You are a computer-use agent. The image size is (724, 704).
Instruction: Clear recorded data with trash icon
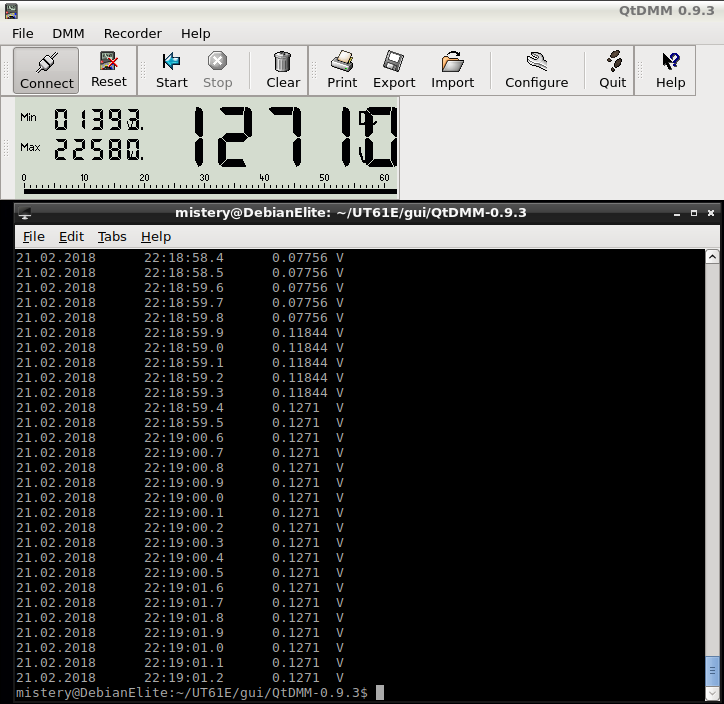[x=283, y=70]
